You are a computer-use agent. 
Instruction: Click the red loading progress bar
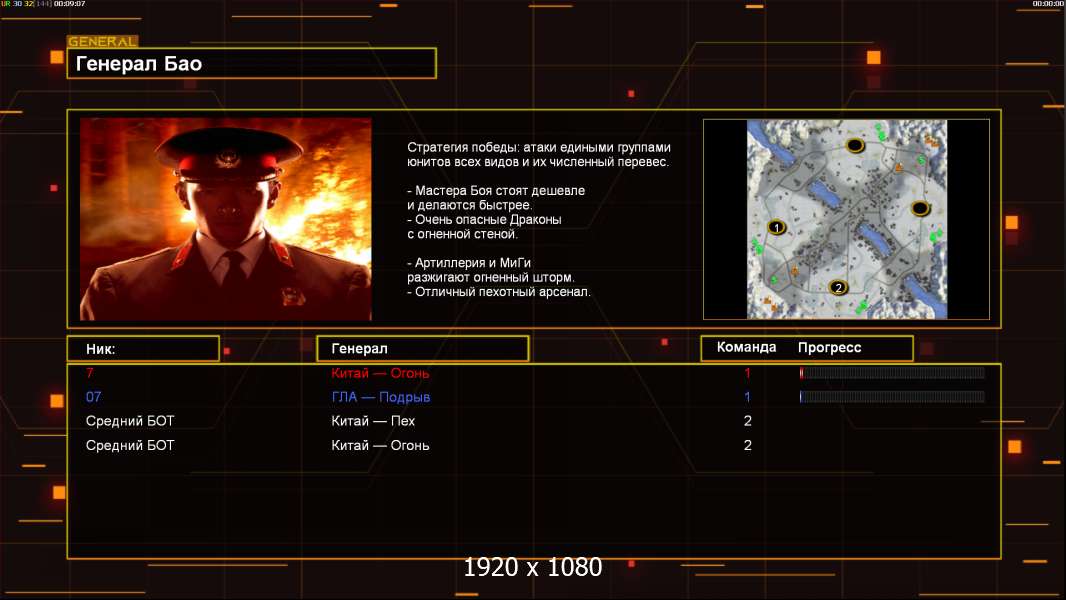point(892,372)
